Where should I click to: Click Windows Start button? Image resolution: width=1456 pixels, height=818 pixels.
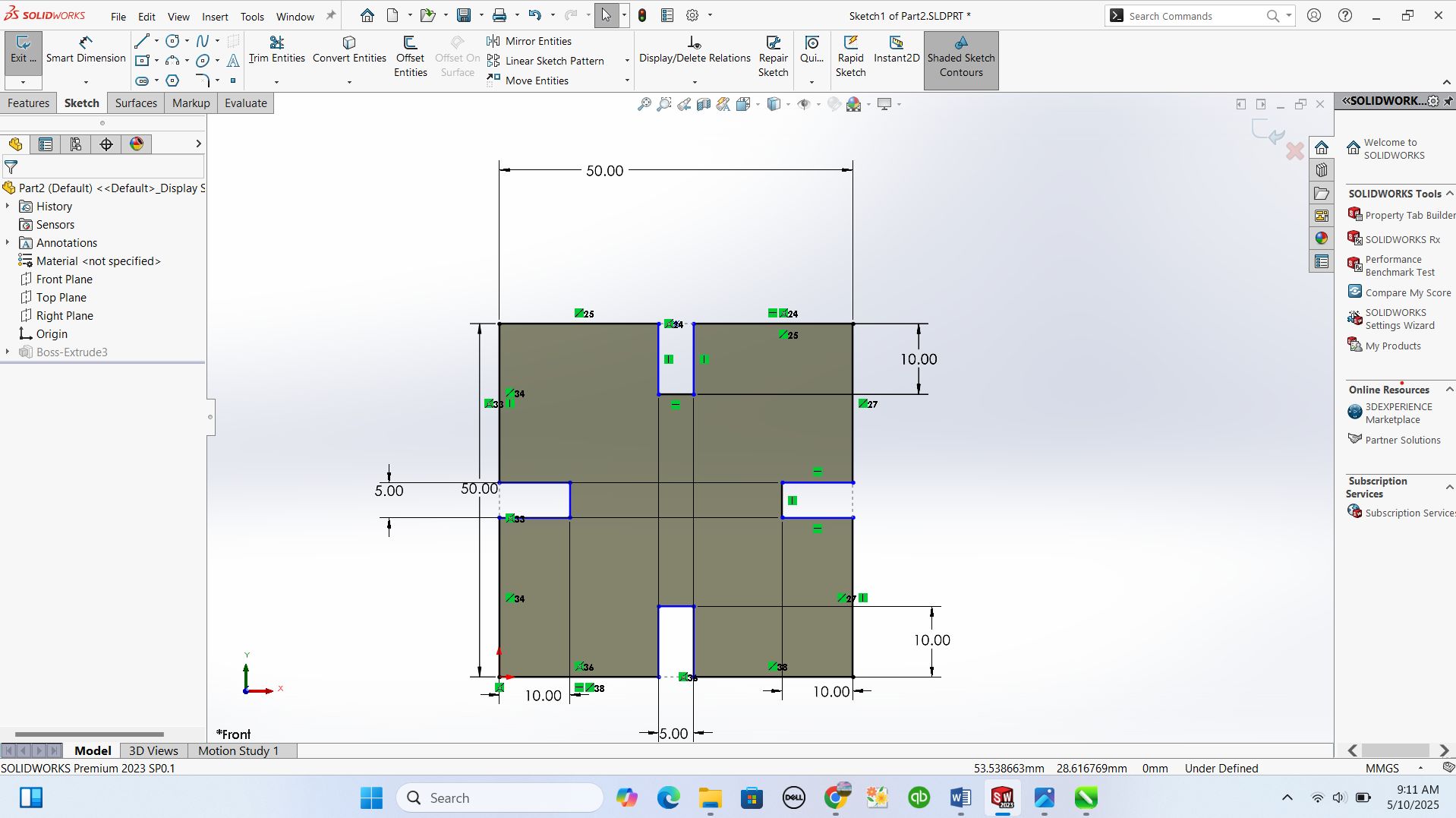coord(371,798)
